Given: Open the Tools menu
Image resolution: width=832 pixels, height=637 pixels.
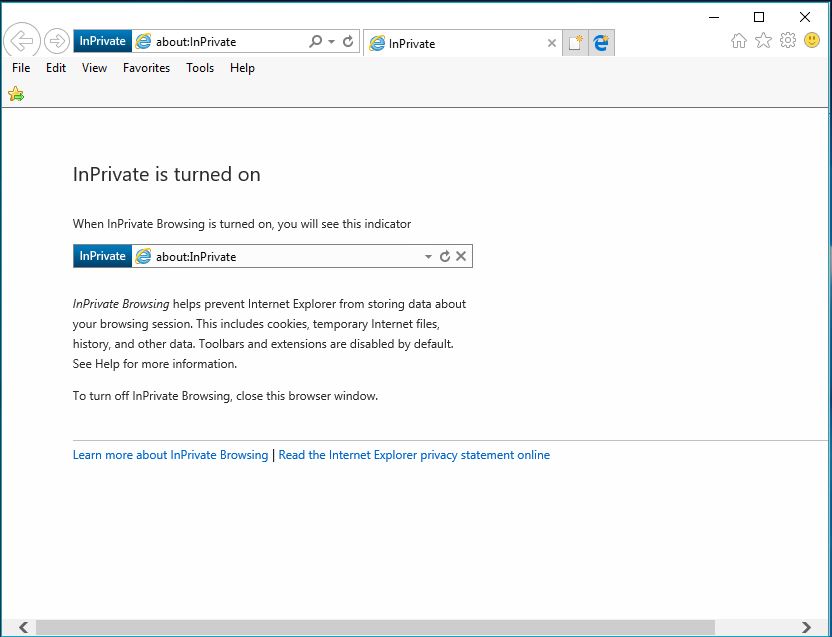Looking at the screenshot, I should click(x=200, y=68).
